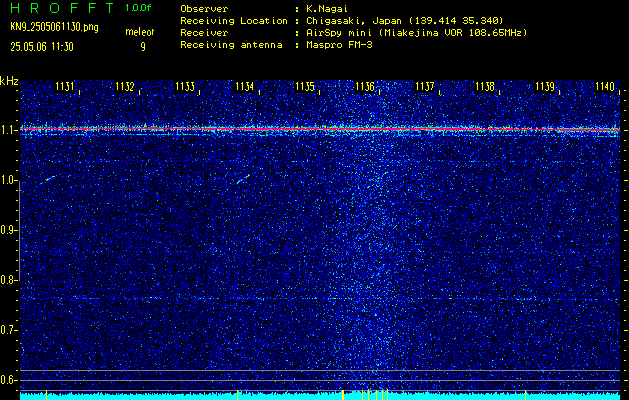The width and height of the screenshot is (629, 400).
Task: Click the 1133 time axis label
Action: (x=185, y=86)
